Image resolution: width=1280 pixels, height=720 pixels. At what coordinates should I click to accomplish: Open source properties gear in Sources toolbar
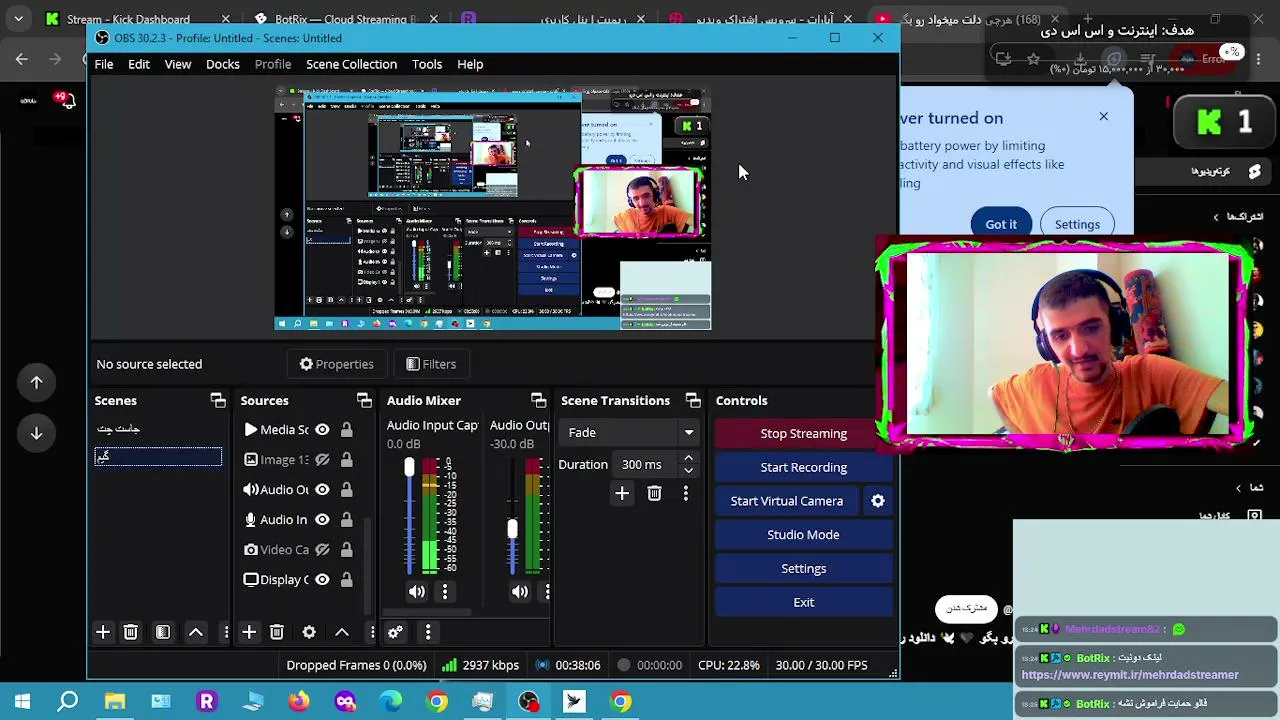tap(309, 632)
